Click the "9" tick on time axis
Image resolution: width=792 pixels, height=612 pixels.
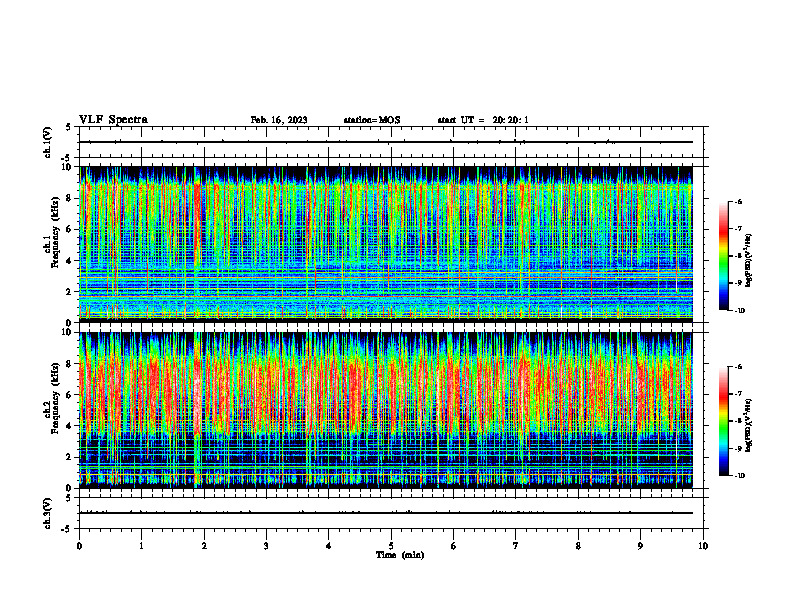coord(640,546)
